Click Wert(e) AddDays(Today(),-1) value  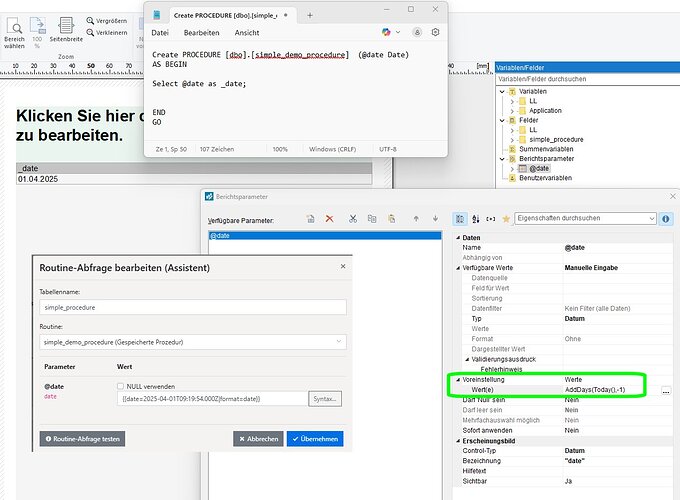coord(595,390)
